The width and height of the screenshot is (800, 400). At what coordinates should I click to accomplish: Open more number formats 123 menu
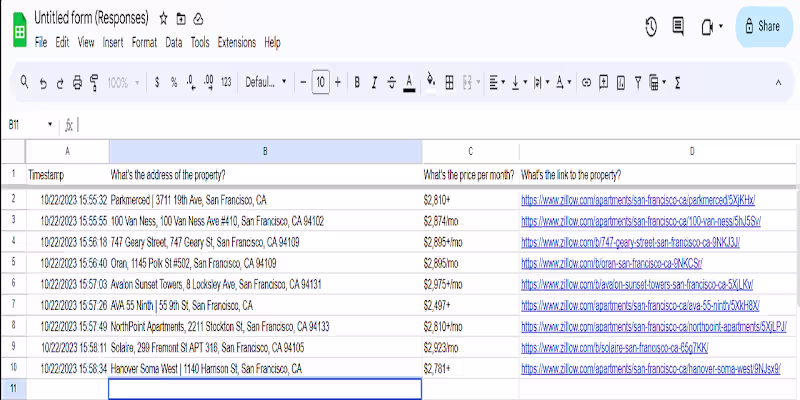point(226,83)
